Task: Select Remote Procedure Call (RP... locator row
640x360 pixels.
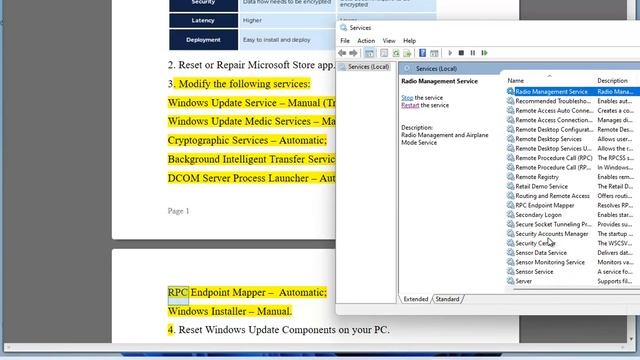Action: click(x=573, y=167)
